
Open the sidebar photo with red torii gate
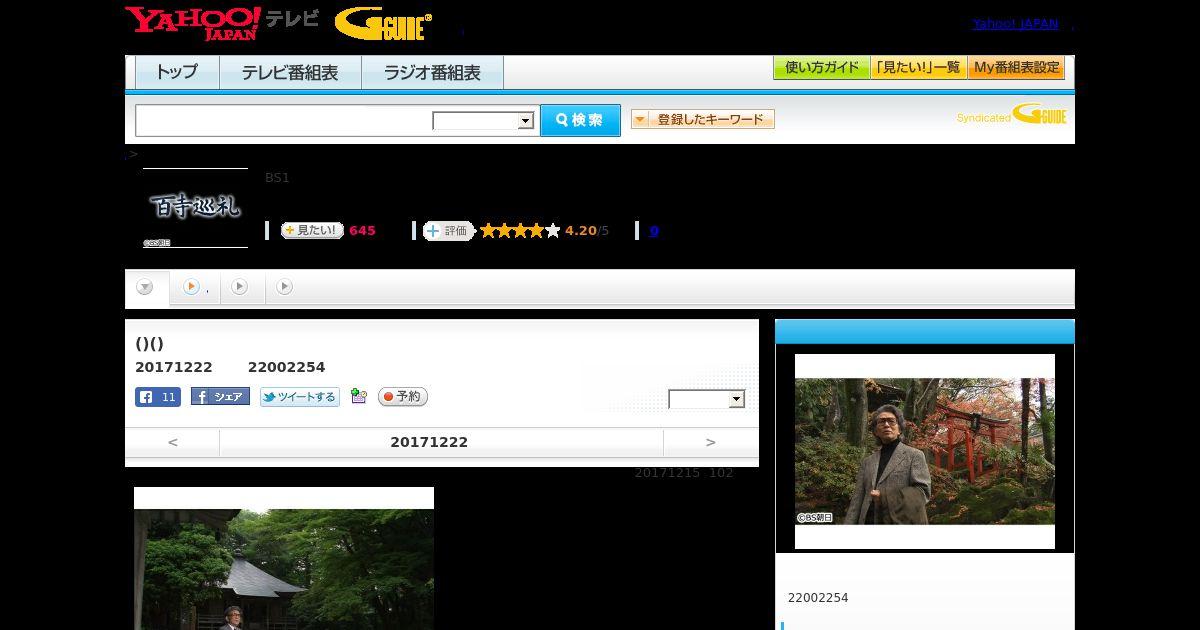[x=925, y=451]
